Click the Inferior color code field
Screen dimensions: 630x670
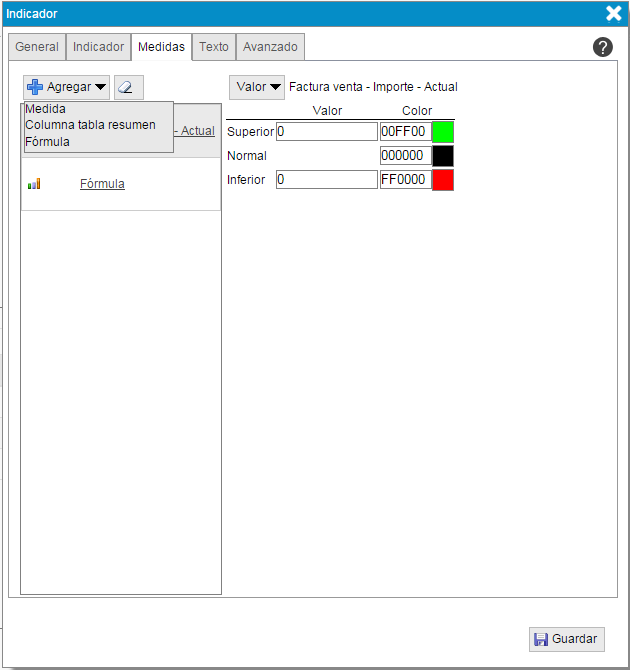click(x=405, y=180)
